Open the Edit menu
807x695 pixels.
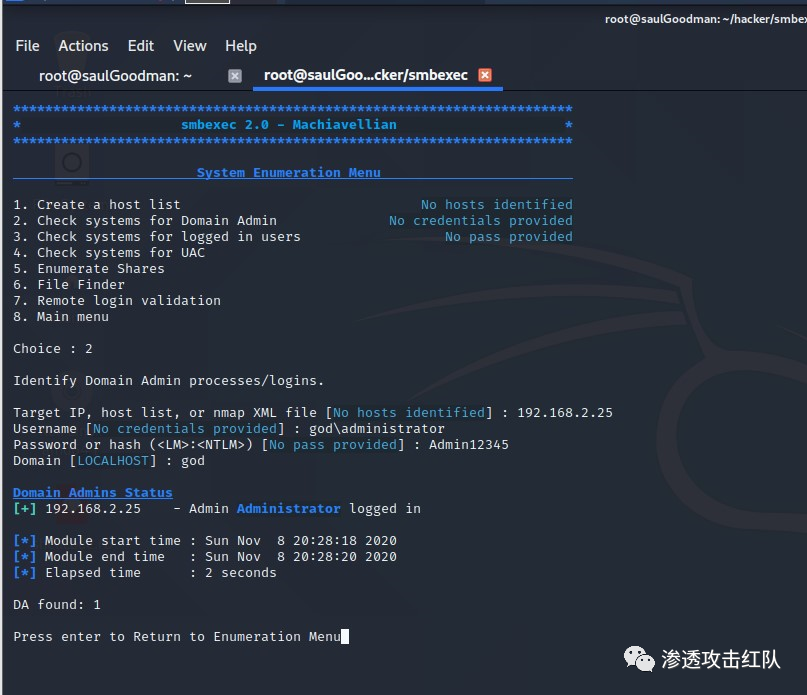pyautogui.click(x=141, y=46)
